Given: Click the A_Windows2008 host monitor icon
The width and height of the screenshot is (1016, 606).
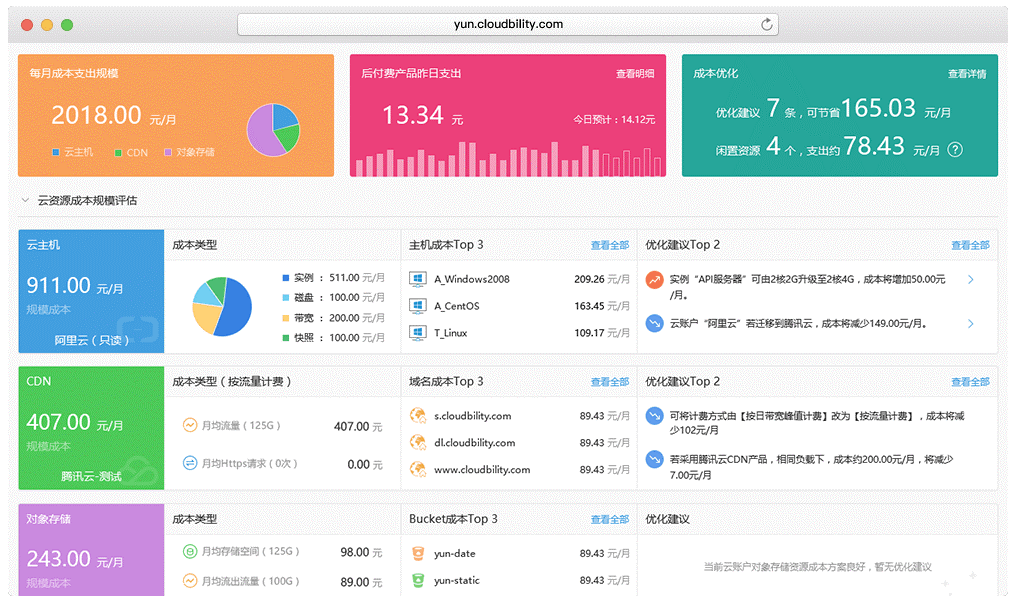Looking at the screenshot, I should pos(418,279).
